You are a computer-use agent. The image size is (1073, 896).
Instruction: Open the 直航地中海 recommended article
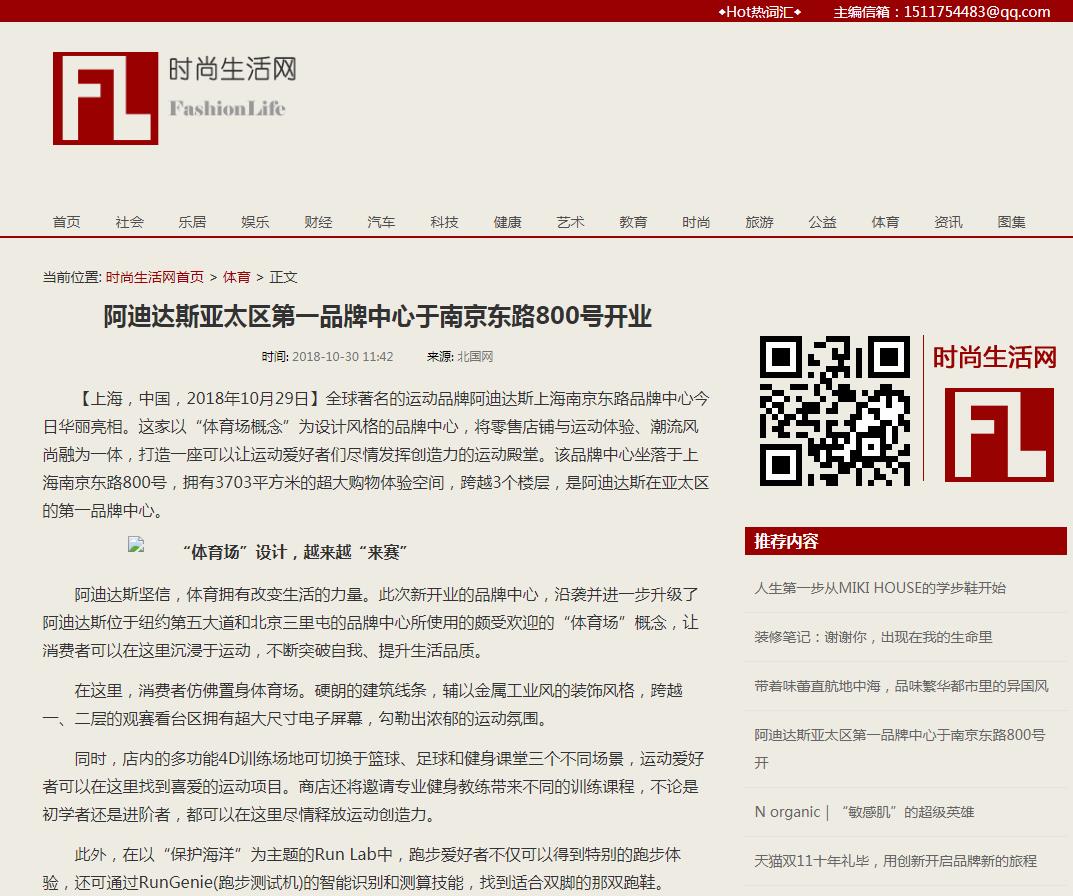click(x=901, y=686)
